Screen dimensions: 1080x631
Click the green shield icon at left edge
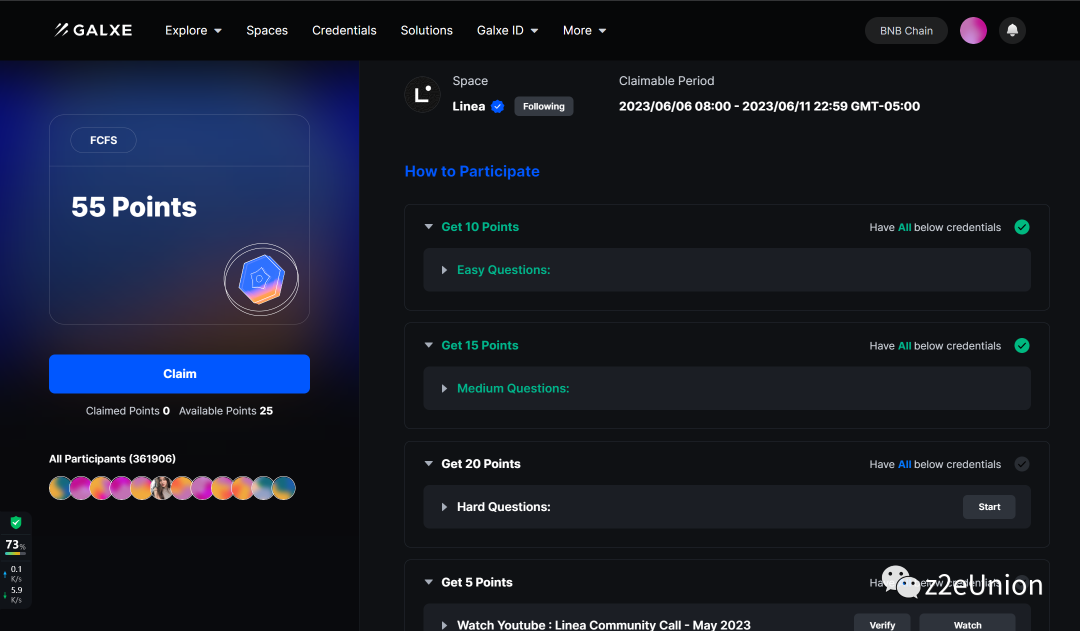(x=16, y=522)
